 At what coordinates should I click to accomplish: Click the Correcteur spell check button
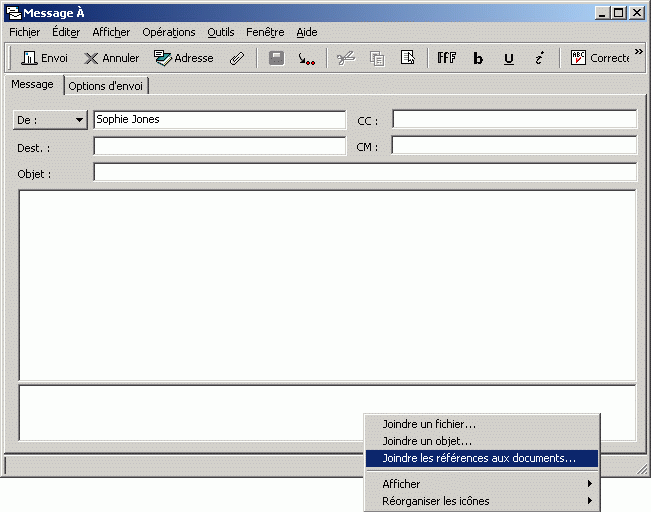[600, 58]
